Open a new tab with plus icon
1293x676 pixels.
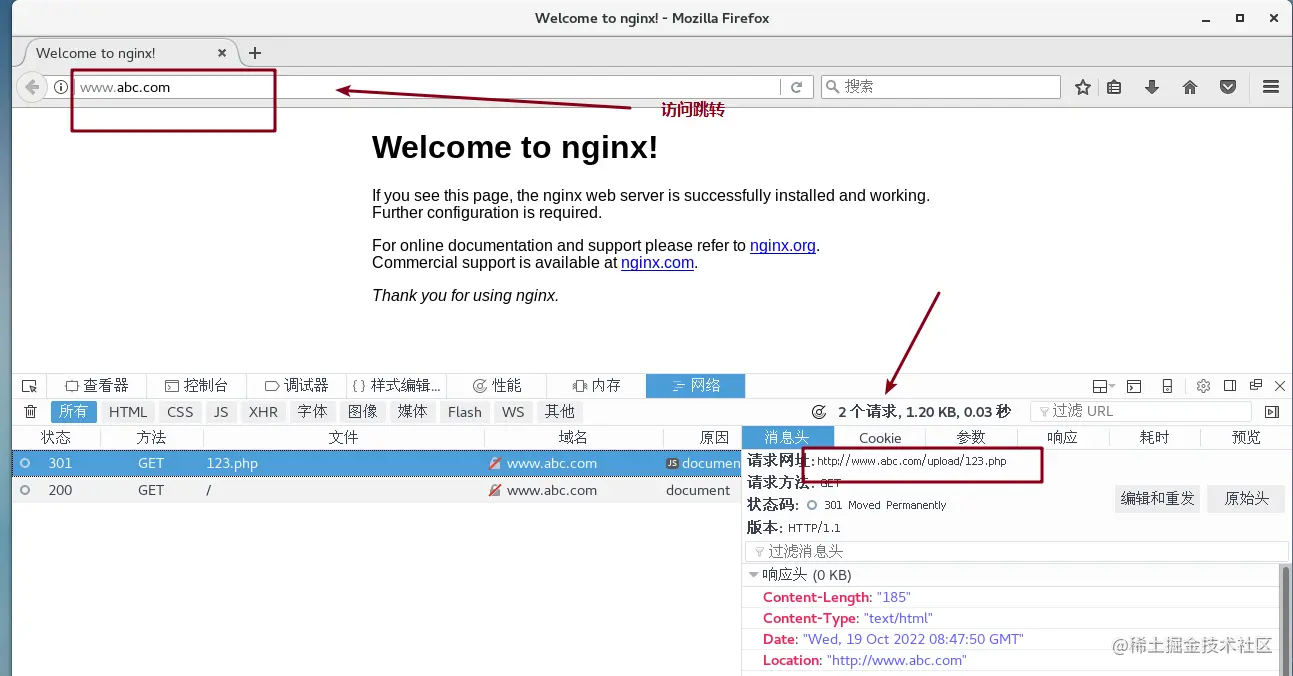click(255, 53)
